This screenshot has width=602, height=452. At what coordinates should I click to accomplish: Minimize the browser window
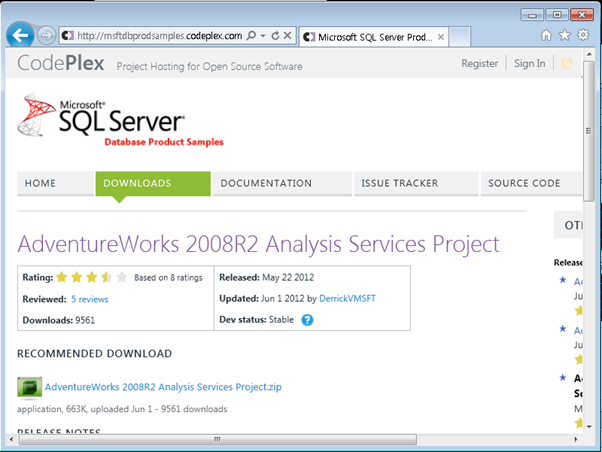click(532, 15)
